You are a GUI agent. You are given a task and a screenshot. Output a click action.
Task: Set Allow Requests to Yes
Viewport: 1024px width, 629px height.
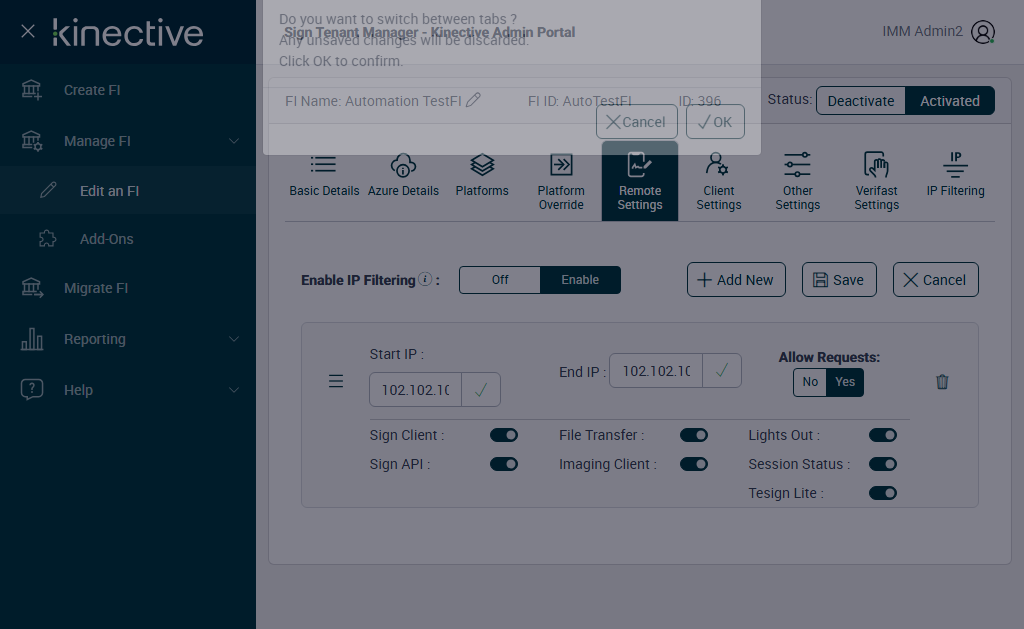pyautogui.click(x=845, y=382)
